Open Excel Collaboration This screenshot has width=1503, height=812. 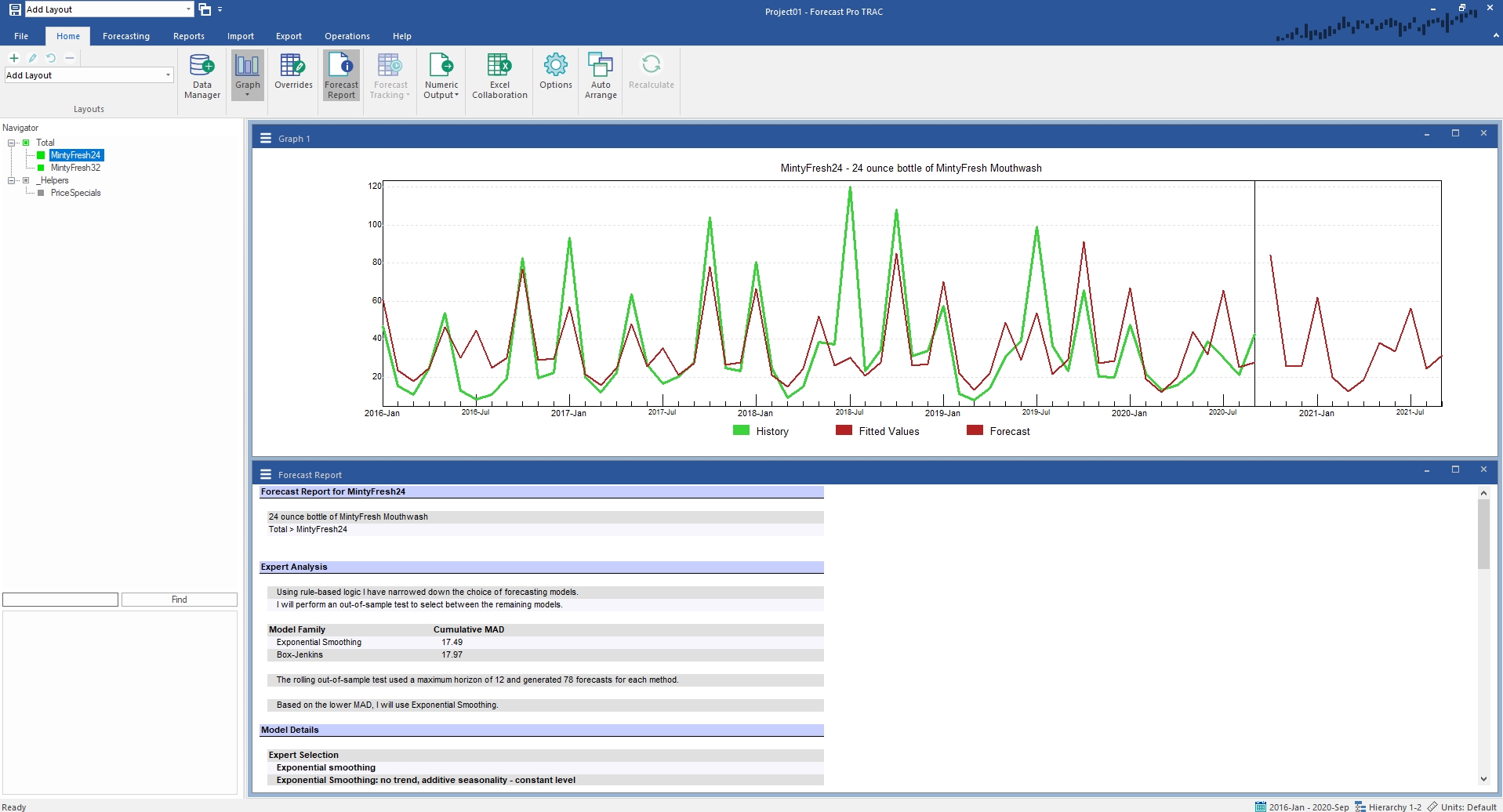tap(499, 75)
